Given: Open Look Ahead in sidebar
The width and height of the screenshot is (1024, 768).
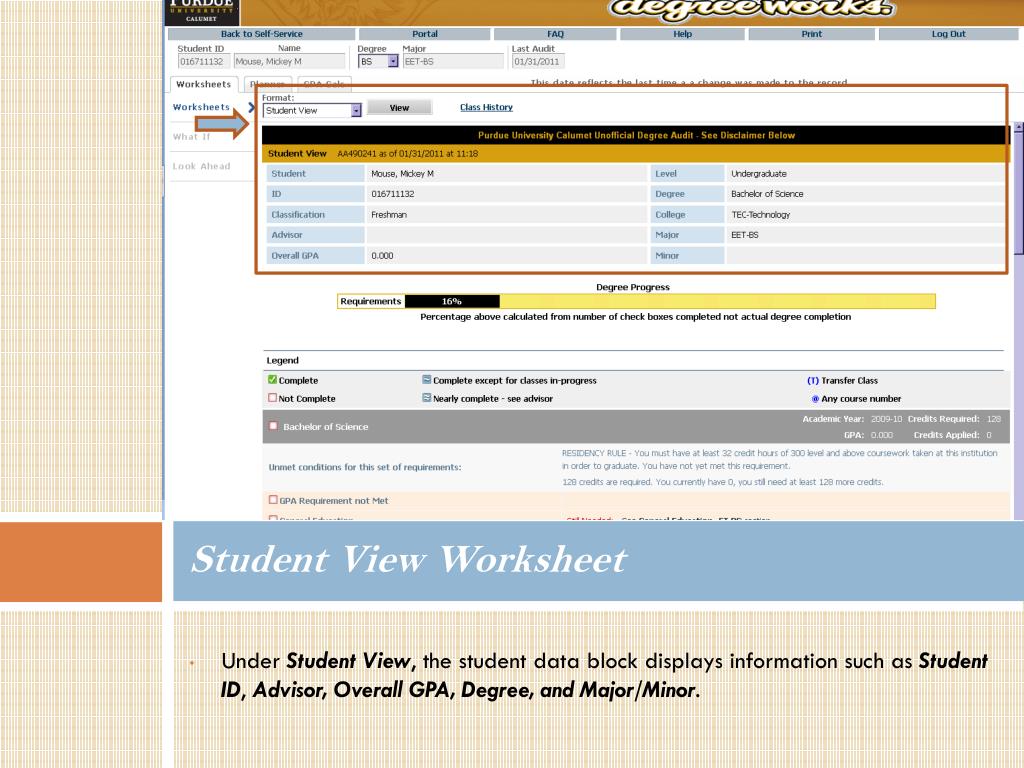Looking at the screenshot, I should pos(201,167).
